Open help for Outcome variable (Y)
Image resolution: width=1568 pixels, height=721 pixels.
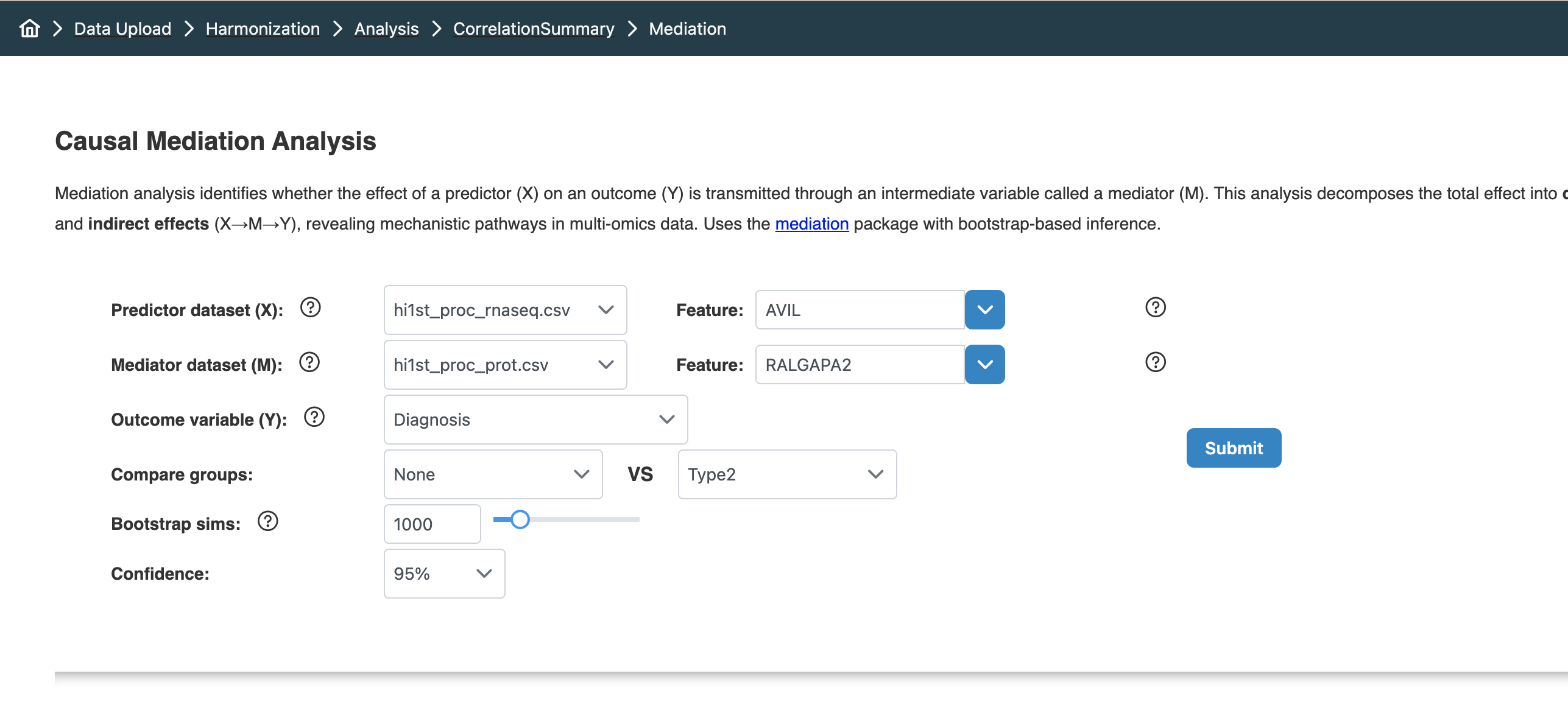[314, 417]
